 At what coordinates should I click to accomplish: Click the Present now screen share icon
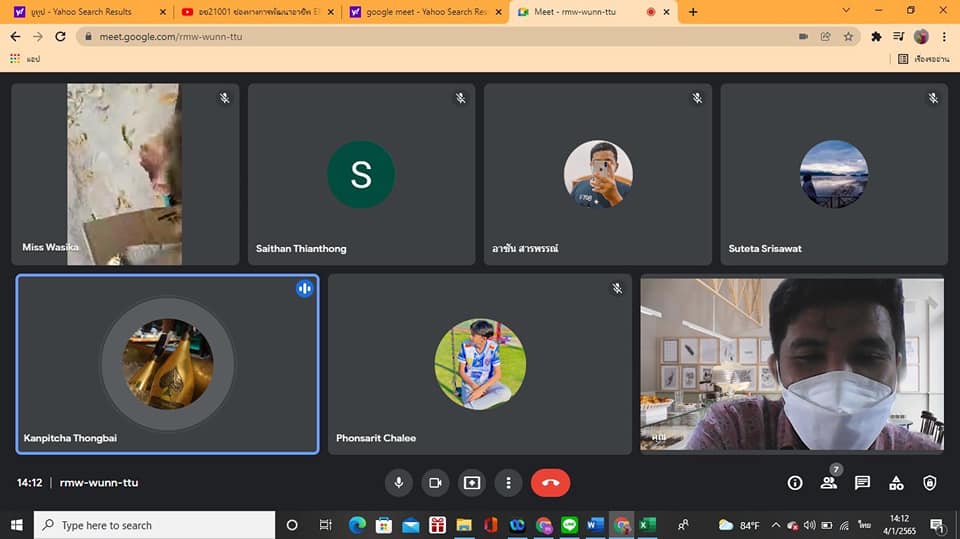coord(472,483)
